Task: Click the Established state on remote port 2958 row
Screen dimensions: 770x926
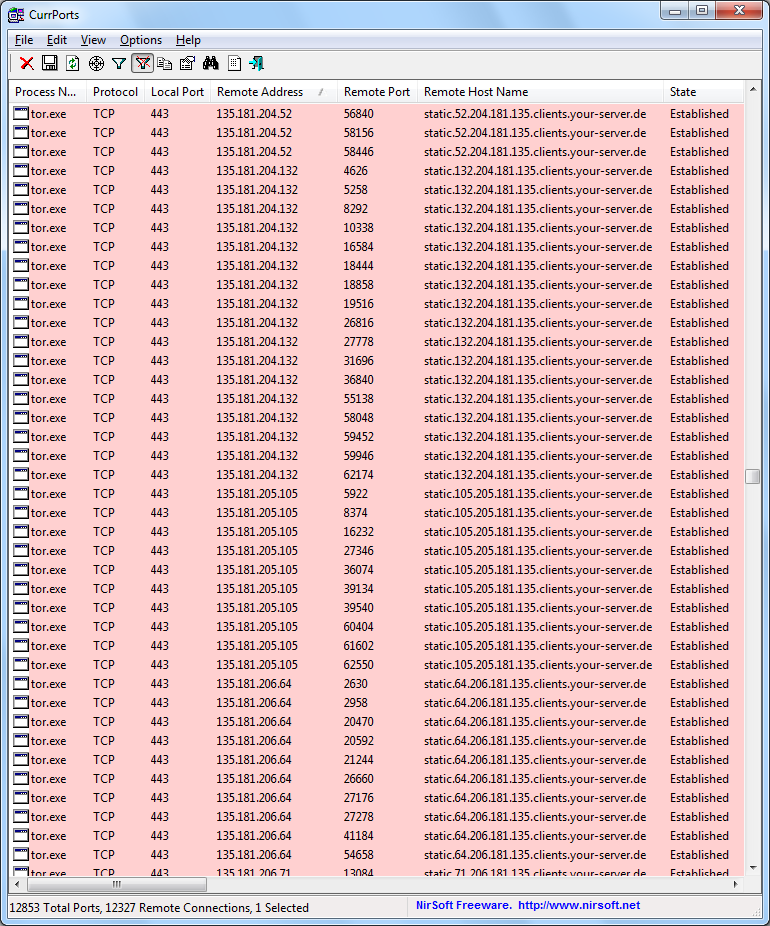Action: point(699,703)
